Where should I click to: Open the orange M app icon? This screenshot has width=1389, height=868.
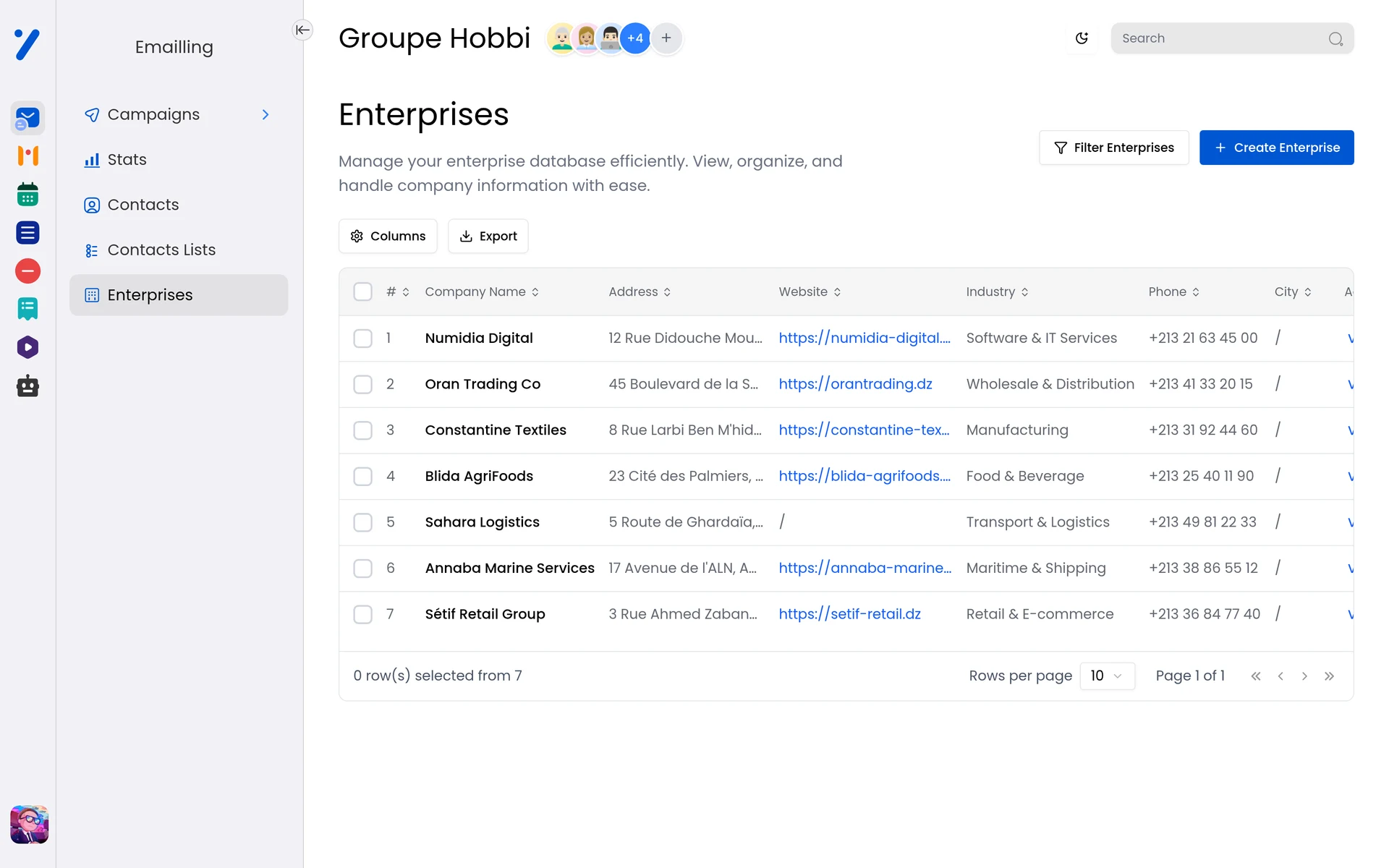pos(27,156)
